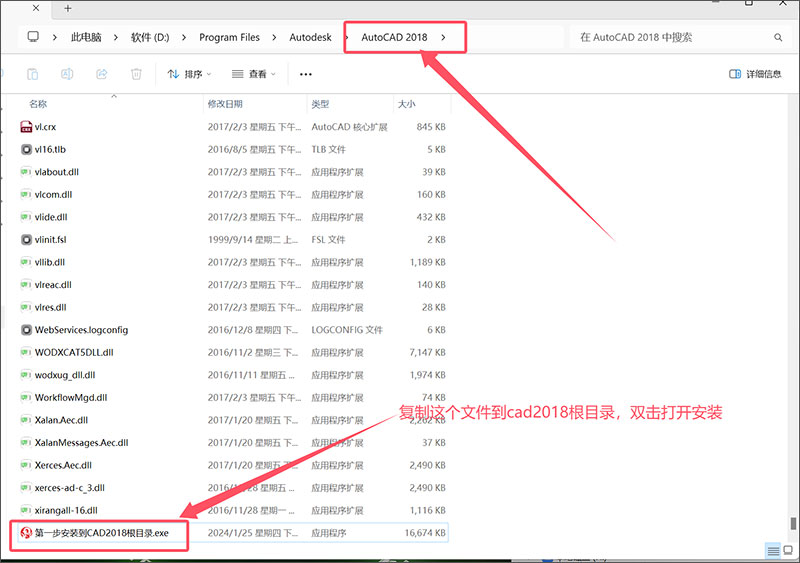This screenshot has height=563, width=800.
Task: Click the vertical scrollbar thumb
Action: (793, 524)
